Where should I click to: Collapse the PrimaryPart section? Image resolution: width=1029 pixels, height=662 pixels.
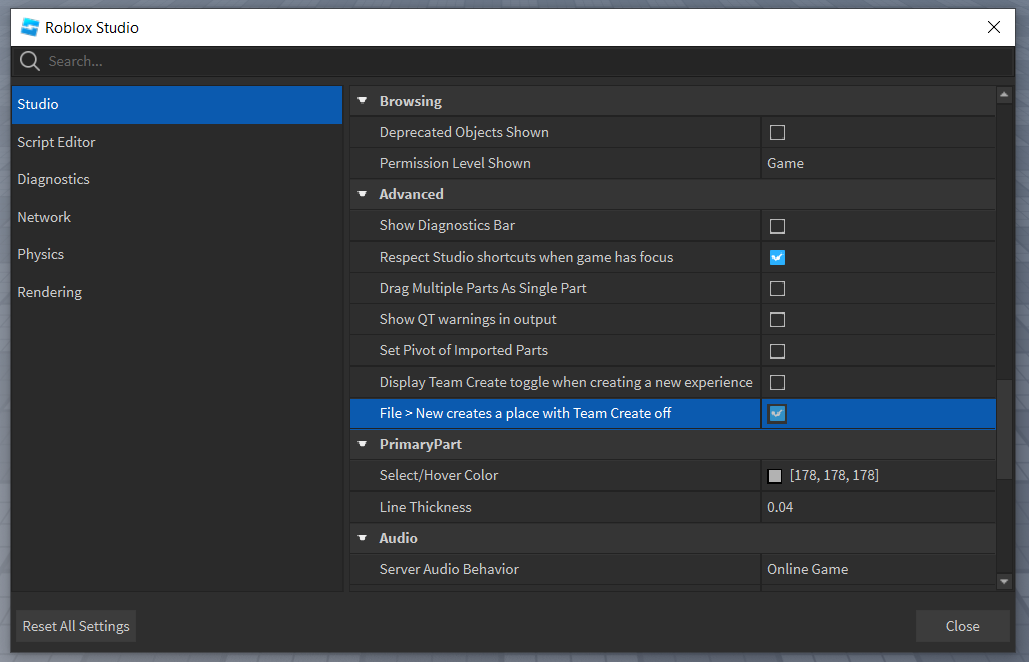pos(362,444)
